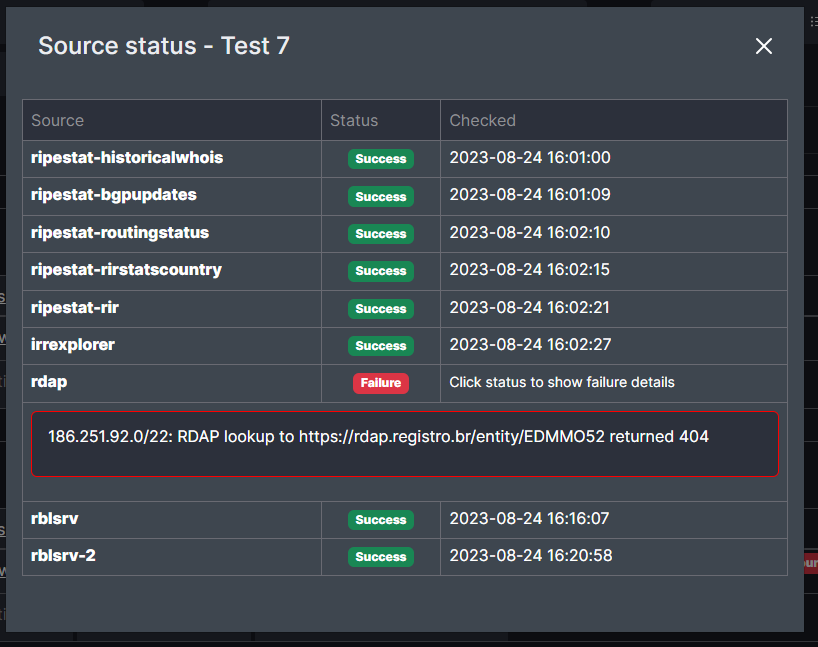Image resolution: width=818 pixels, height=647 pixels.
Task: Click the 'Source status - Test 7' title
Action: point(164,46)
